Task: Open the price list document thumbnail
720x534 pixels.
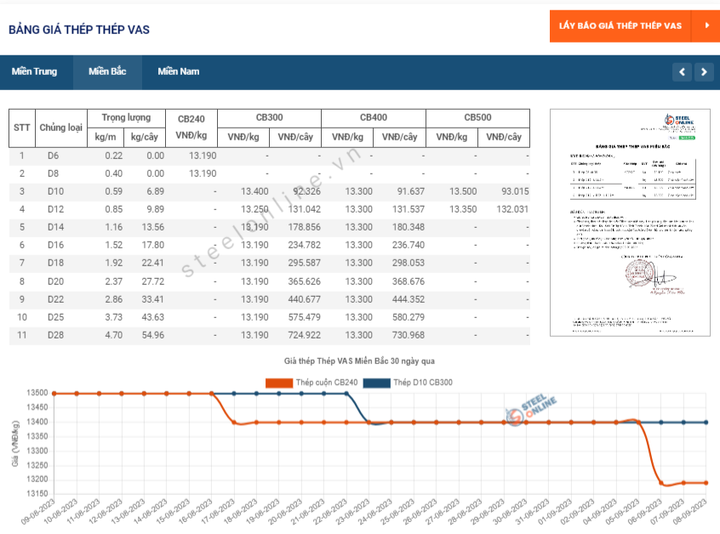Action: [630, 223]
